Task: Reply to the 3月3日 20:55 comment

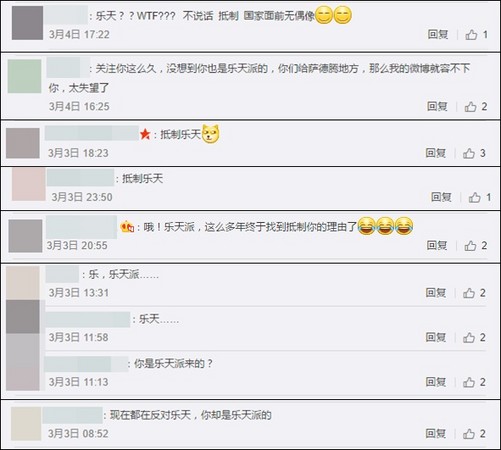Action: click(x=437, y=245)
